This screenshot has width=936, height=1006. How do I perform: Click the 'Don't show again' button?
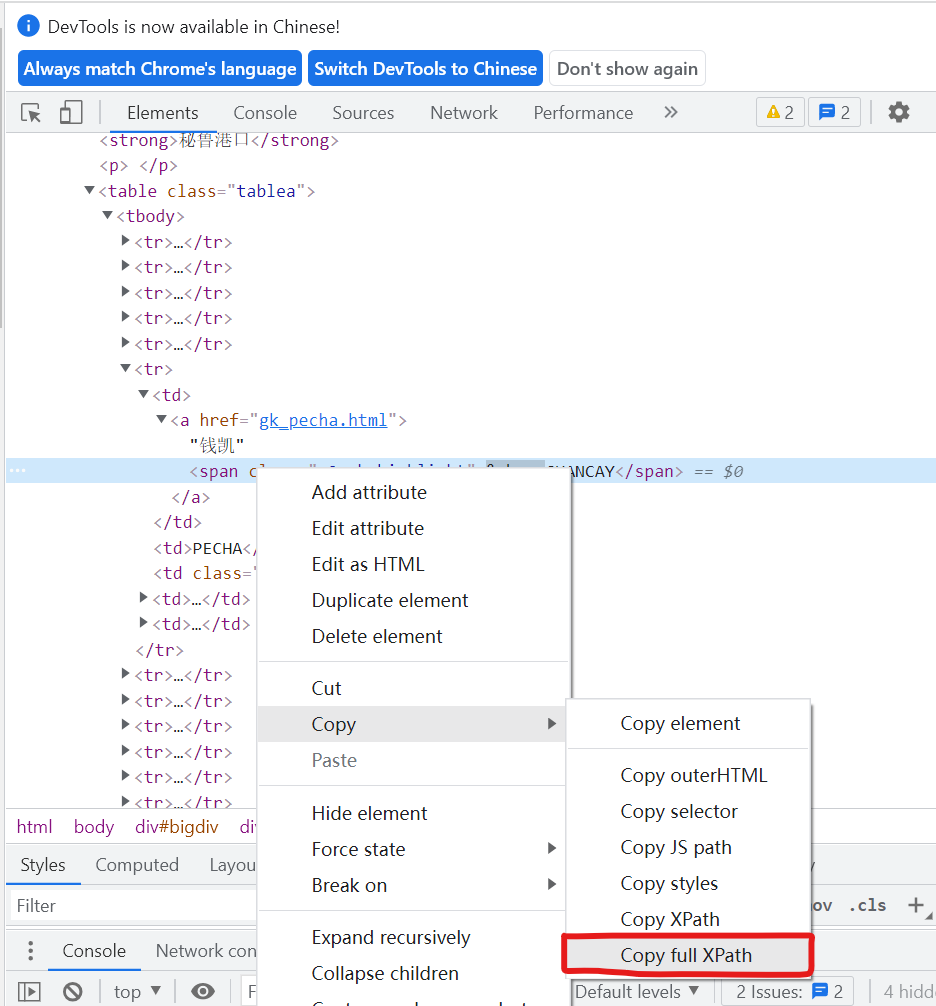627,68
